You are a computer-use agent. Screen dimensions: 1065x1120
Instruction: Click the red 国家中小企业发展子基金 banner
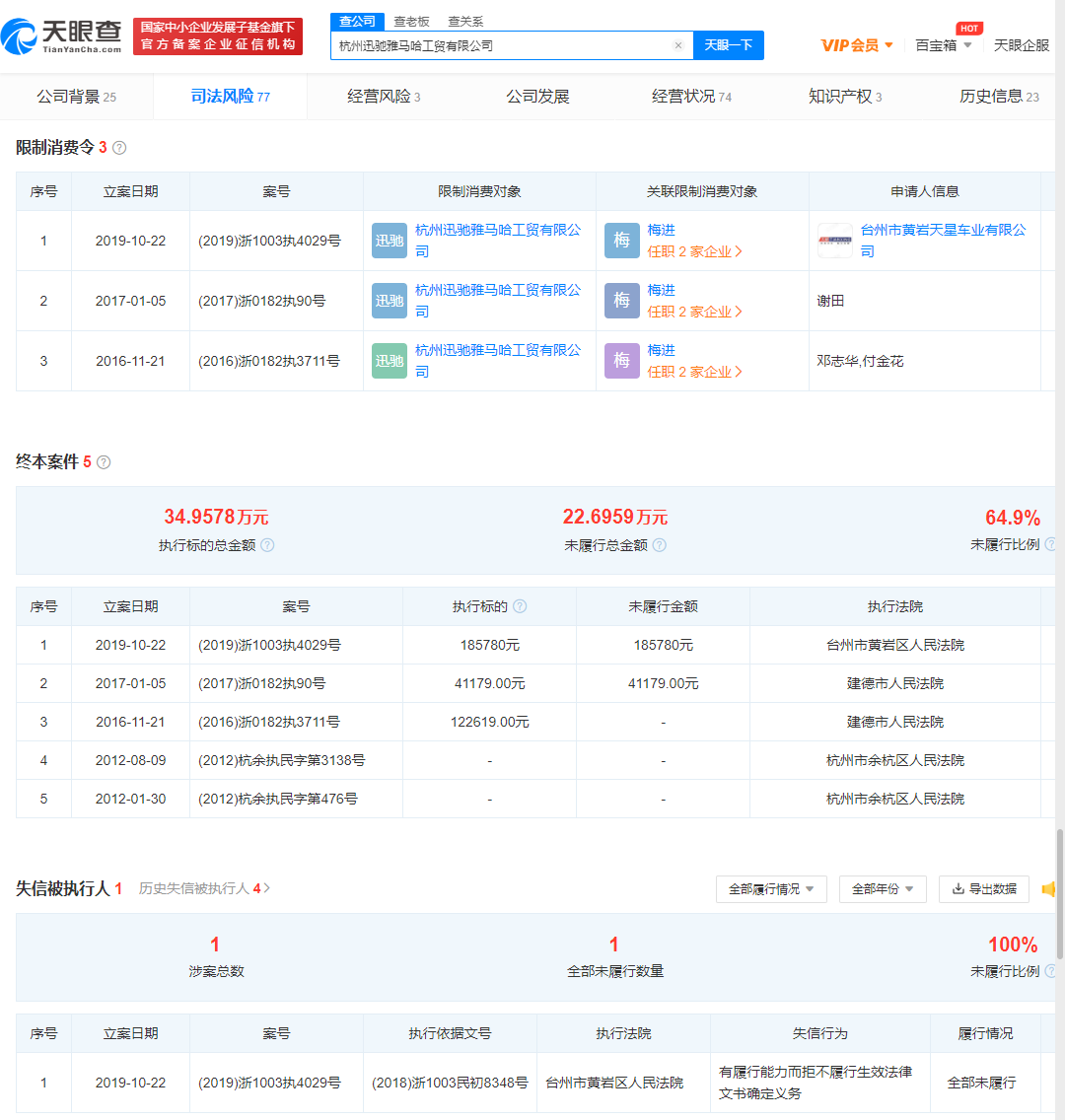pos(218,36)
